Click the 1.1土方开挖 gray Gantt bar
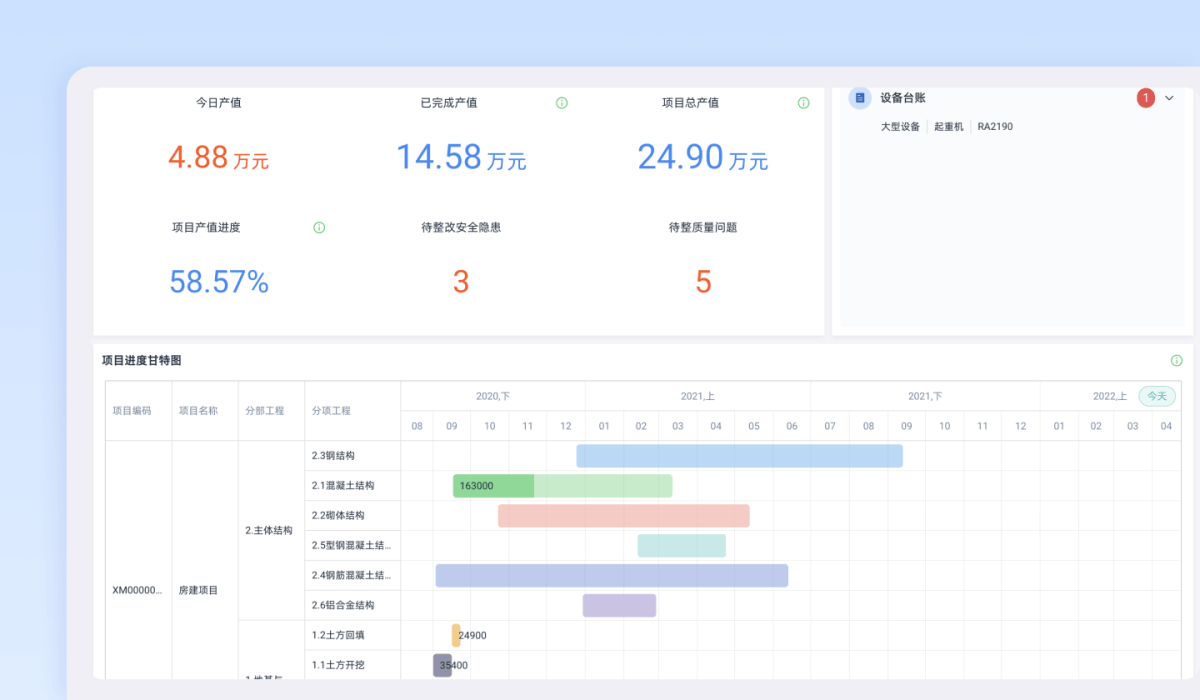The image size is (1200, 700). (443, 666)
